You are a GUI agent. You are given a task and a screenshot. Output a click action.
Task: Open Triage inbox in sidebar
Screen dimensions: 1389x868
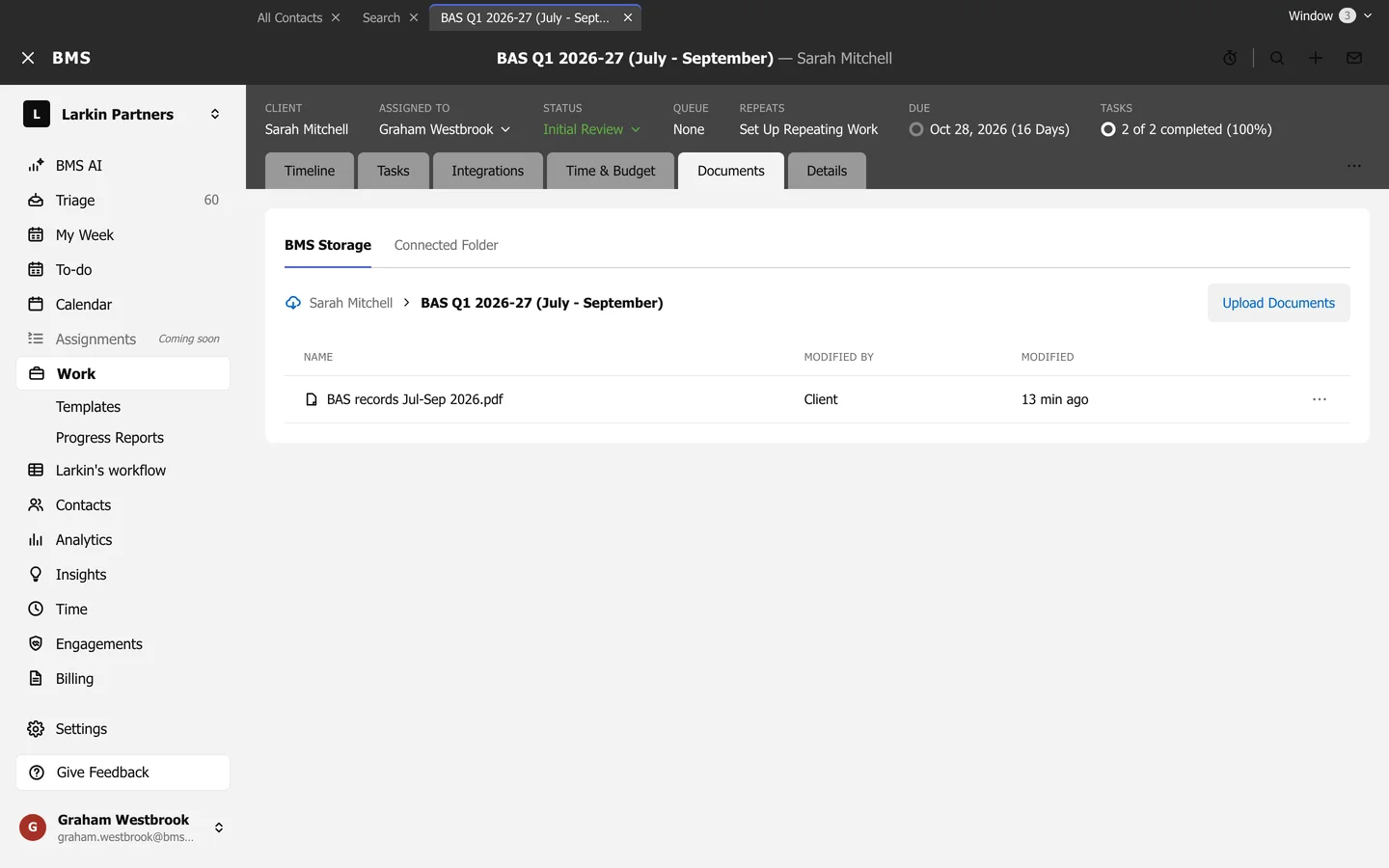[123, 201]
